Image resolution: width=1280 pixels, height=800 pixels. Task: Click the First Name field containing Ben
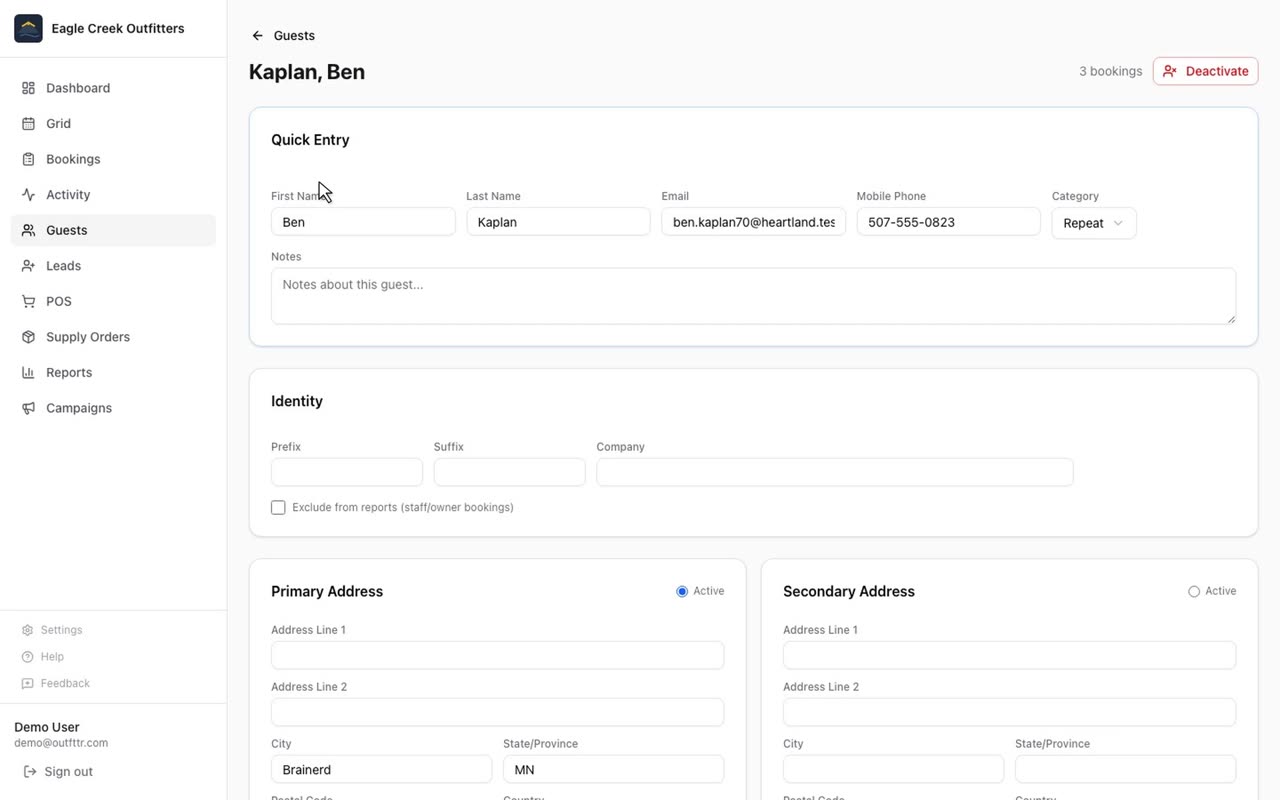(x=363, y=222)
